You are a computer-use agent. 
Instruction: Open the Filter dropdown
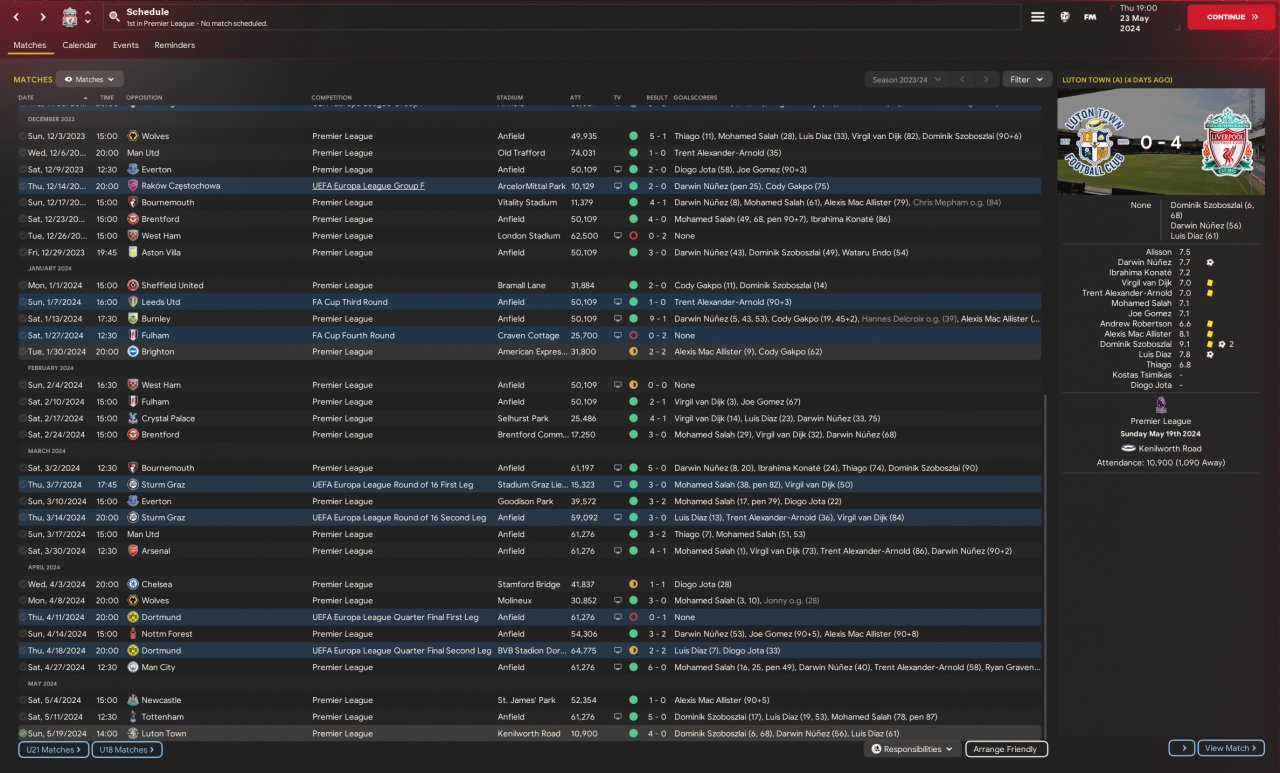click(1027, 79)
